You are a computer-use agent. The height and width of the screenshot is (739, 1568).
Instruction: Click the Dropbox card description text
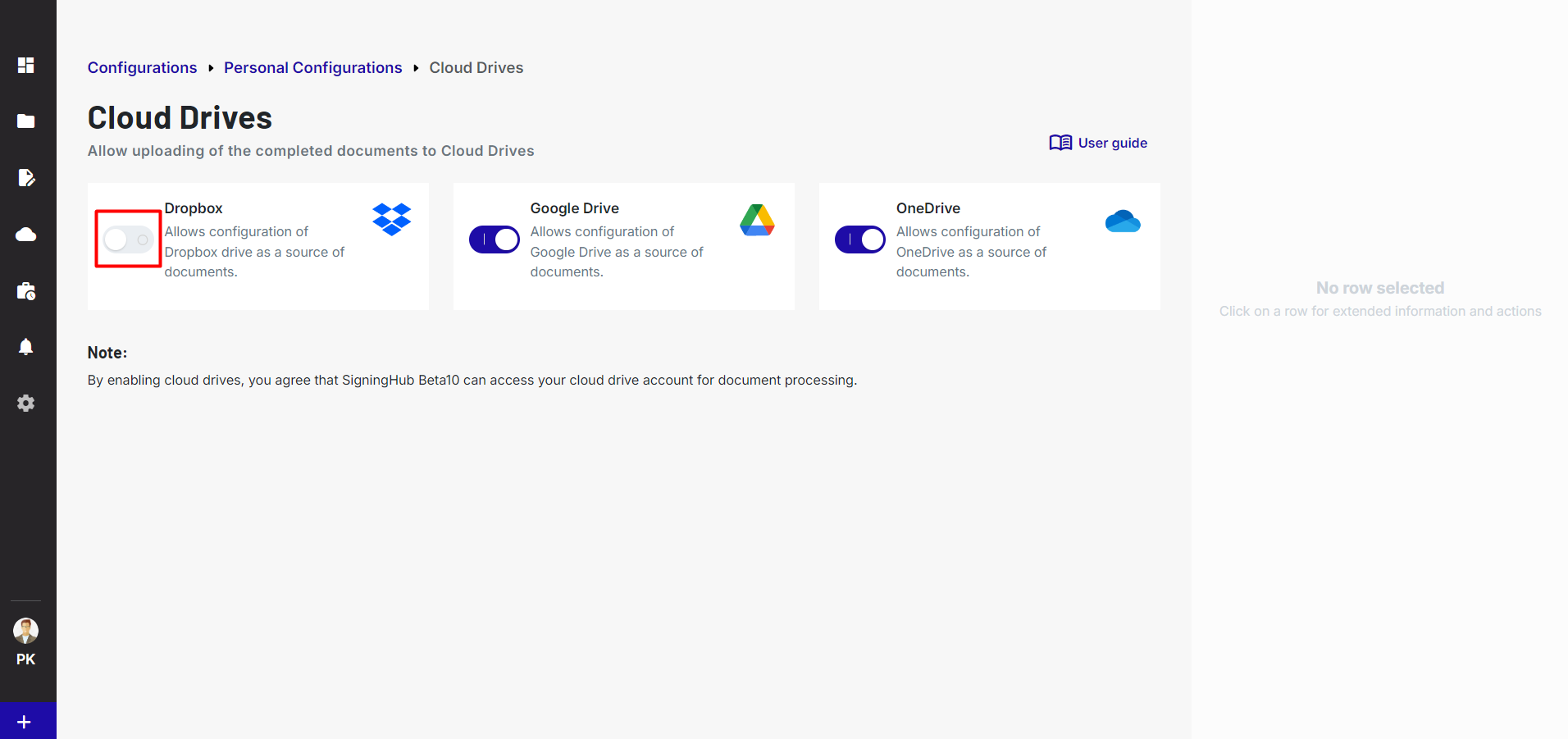(254, 252)
